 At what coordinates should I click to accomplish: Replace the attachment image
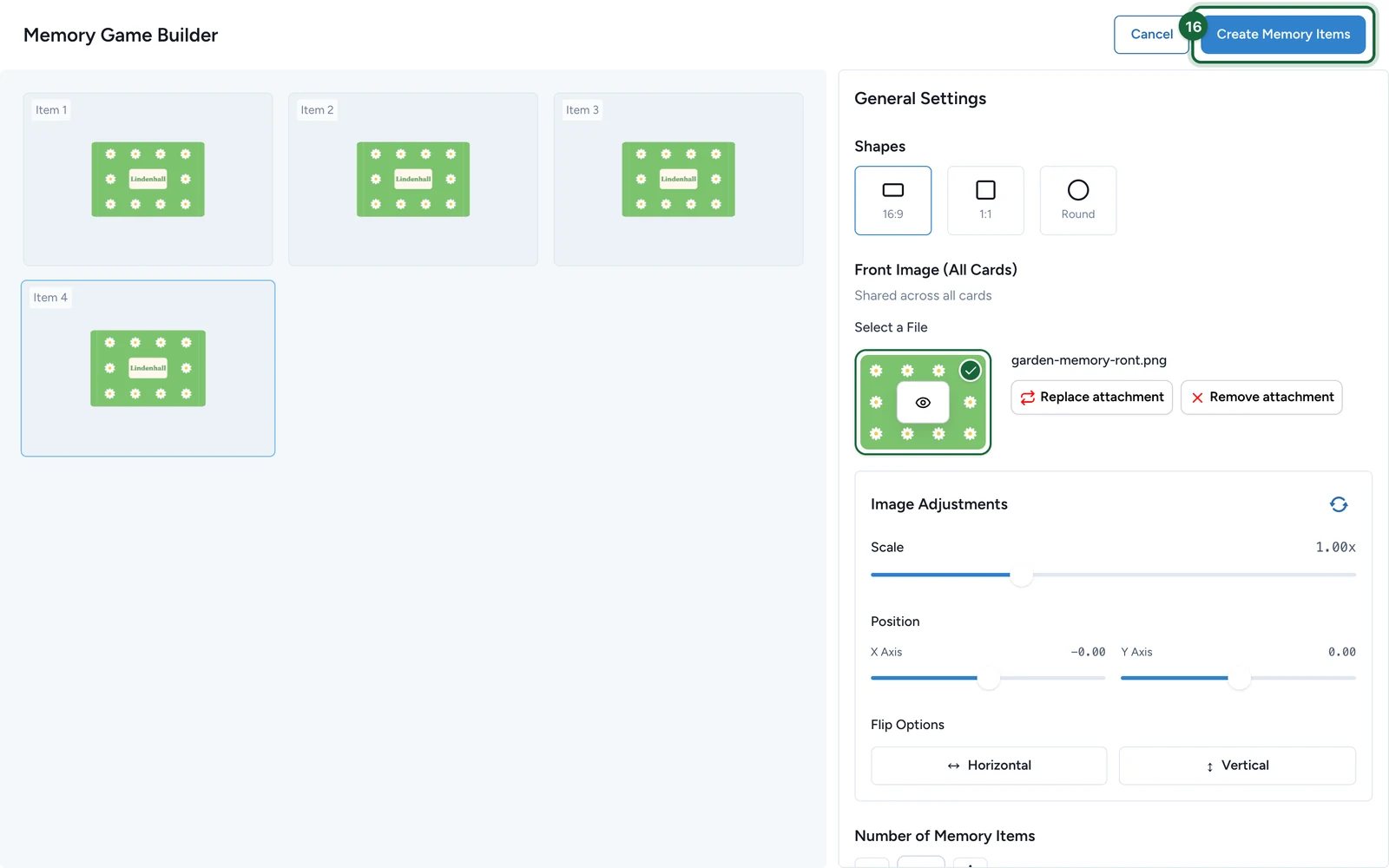(x=1091, y=397)
